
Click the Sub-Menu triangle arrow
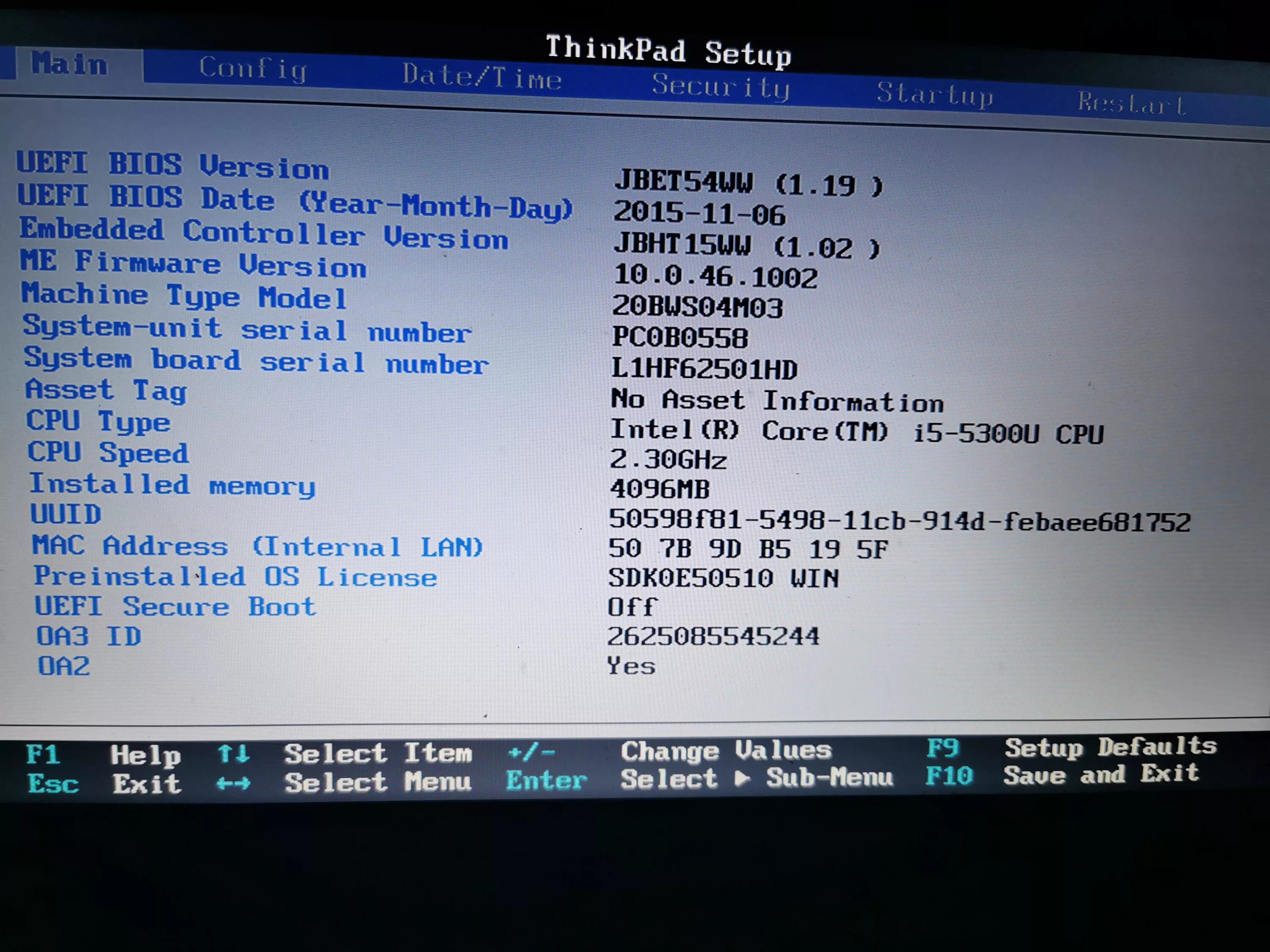pos(743,779)
